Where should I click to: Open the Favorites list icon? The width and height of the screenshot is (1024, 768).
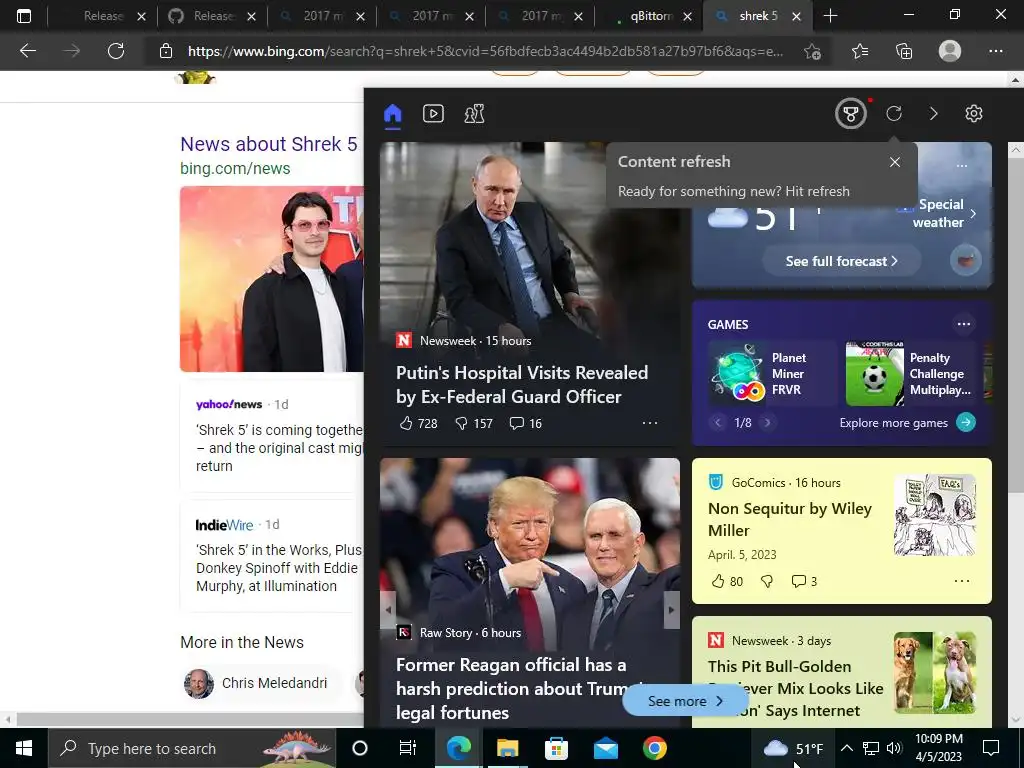860,51
